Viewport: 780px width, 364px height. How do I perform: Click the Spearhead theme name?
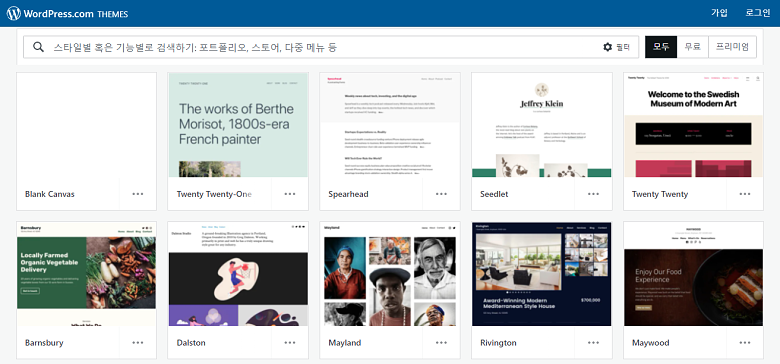(348, 194)
